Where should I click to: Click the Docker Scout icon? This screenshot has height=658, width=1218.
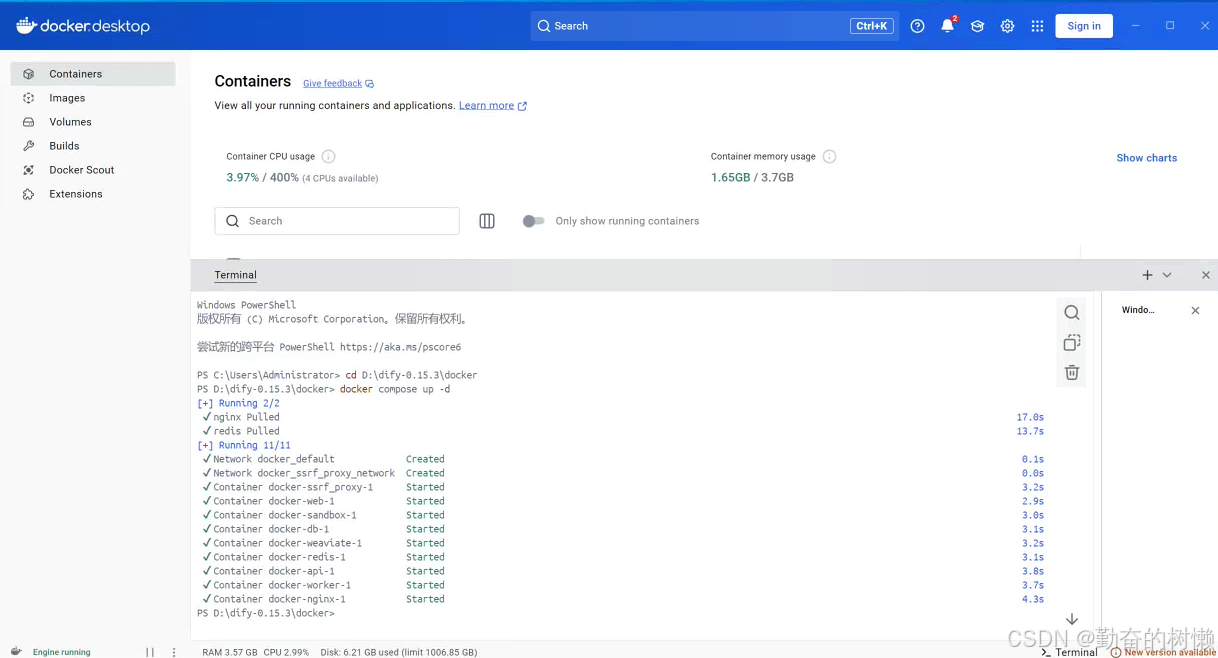click(x=29, y=170)
